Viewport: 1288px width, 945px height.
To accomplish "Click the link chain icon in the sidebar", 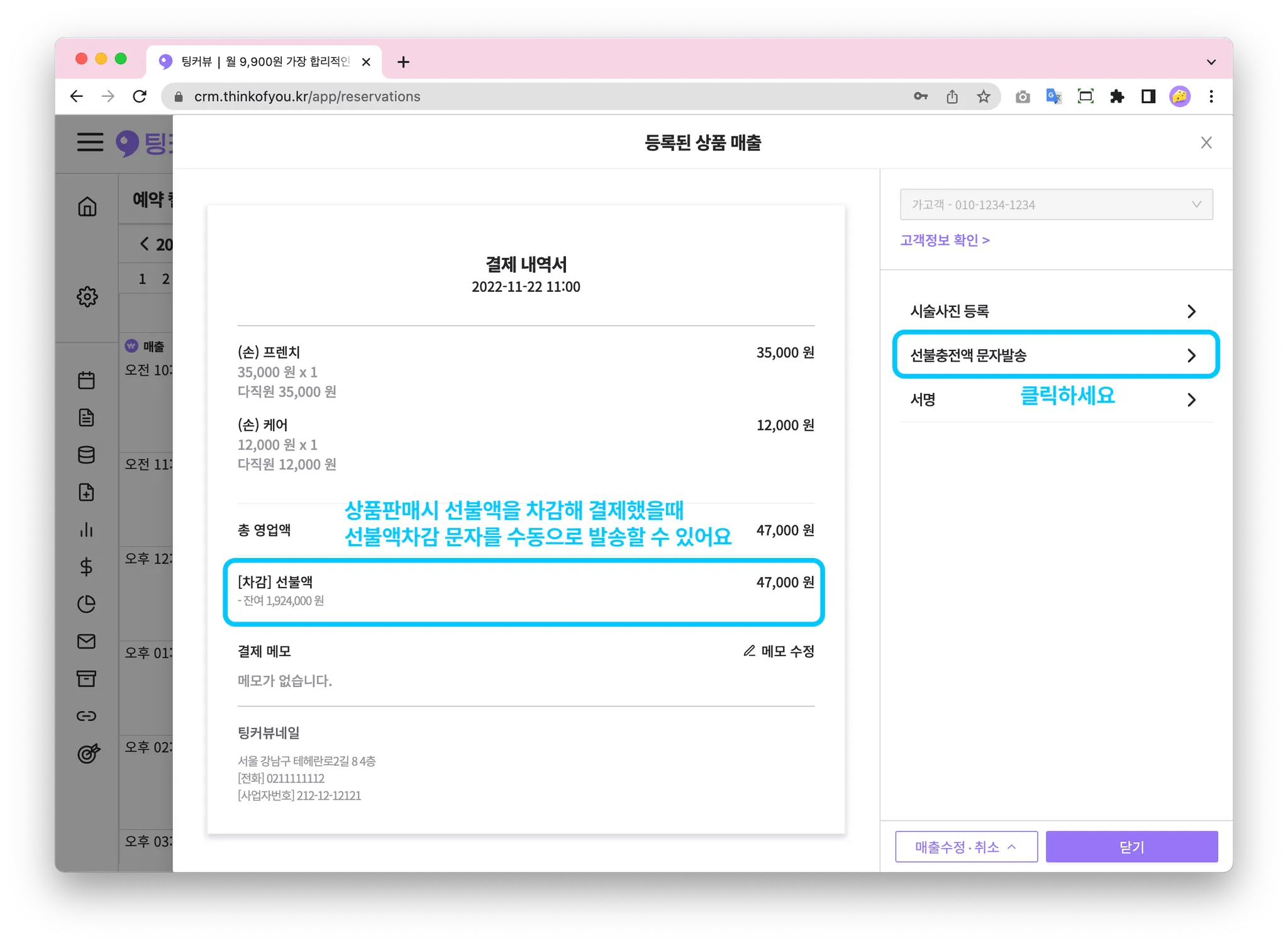I will [87, 716].
